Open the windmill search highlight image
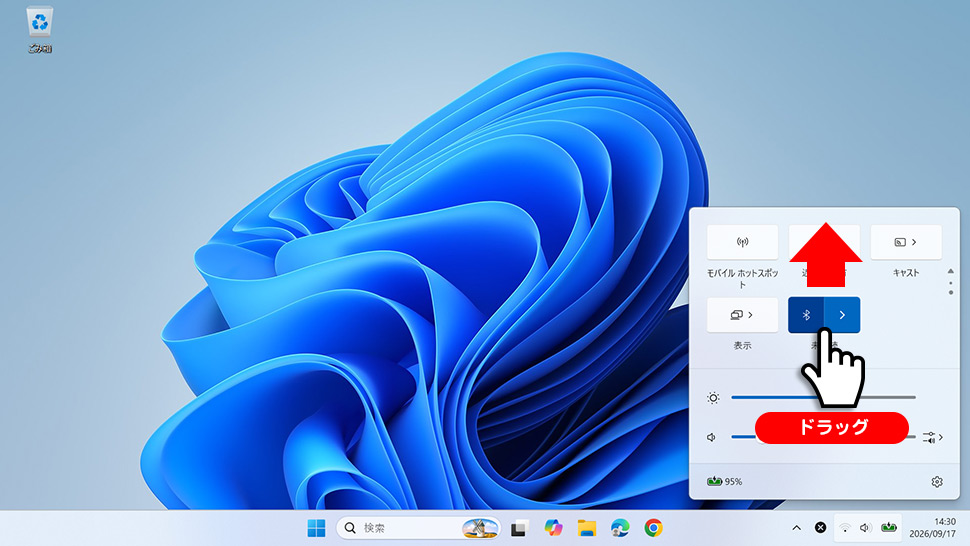This screenshot has width=970, height=546. tap(480, 528)
